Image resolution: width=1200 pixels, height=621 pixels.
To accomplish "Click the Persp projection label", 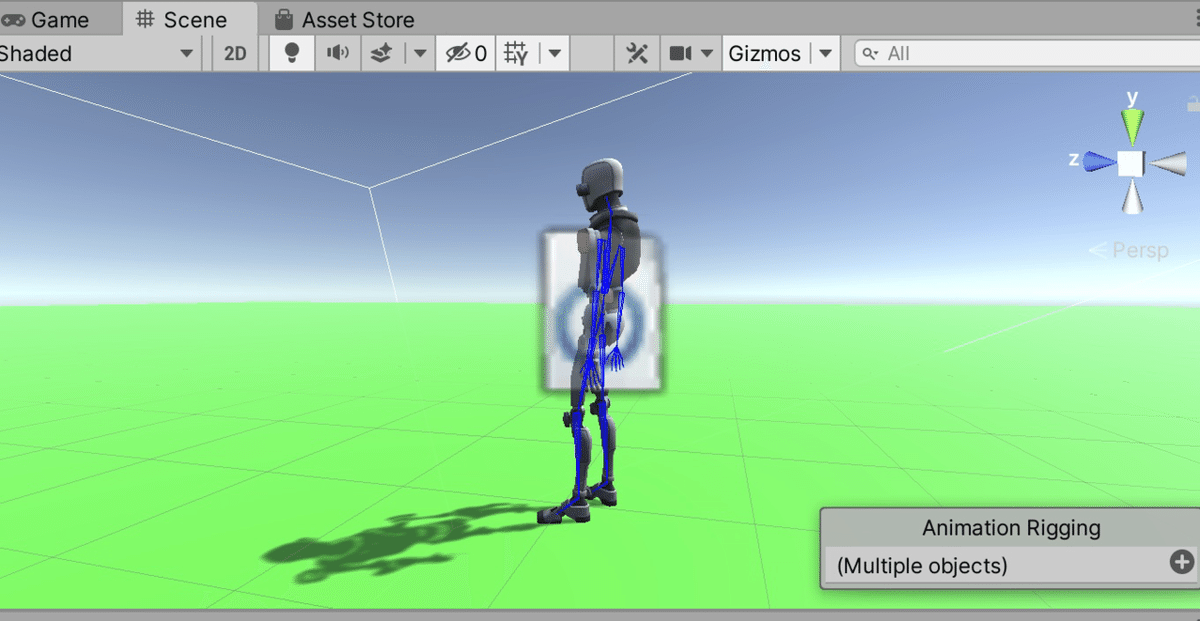I will pos(1139,251).
